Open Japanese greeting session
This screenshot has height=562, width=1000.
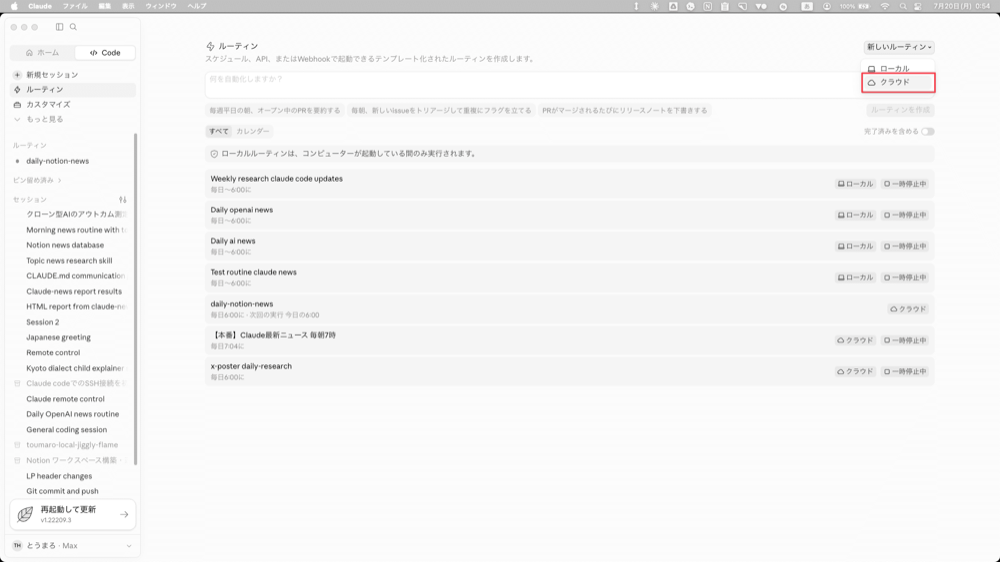[59, 337]
